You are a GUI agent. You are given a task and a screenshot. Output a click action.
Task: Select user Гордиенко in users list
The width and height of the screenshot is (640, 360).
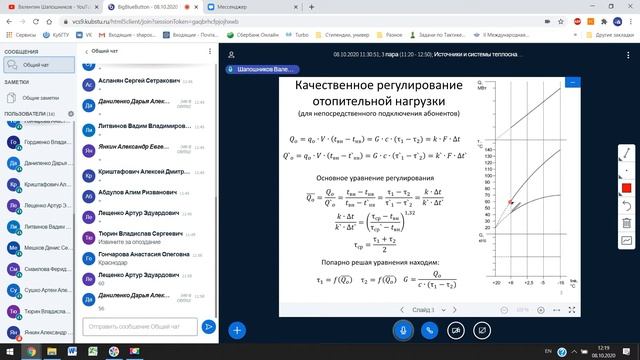[x=39, y=142]
